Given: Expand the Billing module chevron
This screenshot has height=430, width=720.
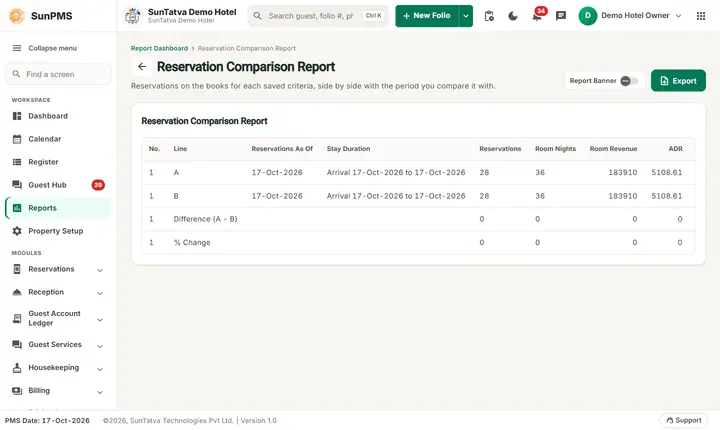Looking at the screenshot, I should (100, 392).
